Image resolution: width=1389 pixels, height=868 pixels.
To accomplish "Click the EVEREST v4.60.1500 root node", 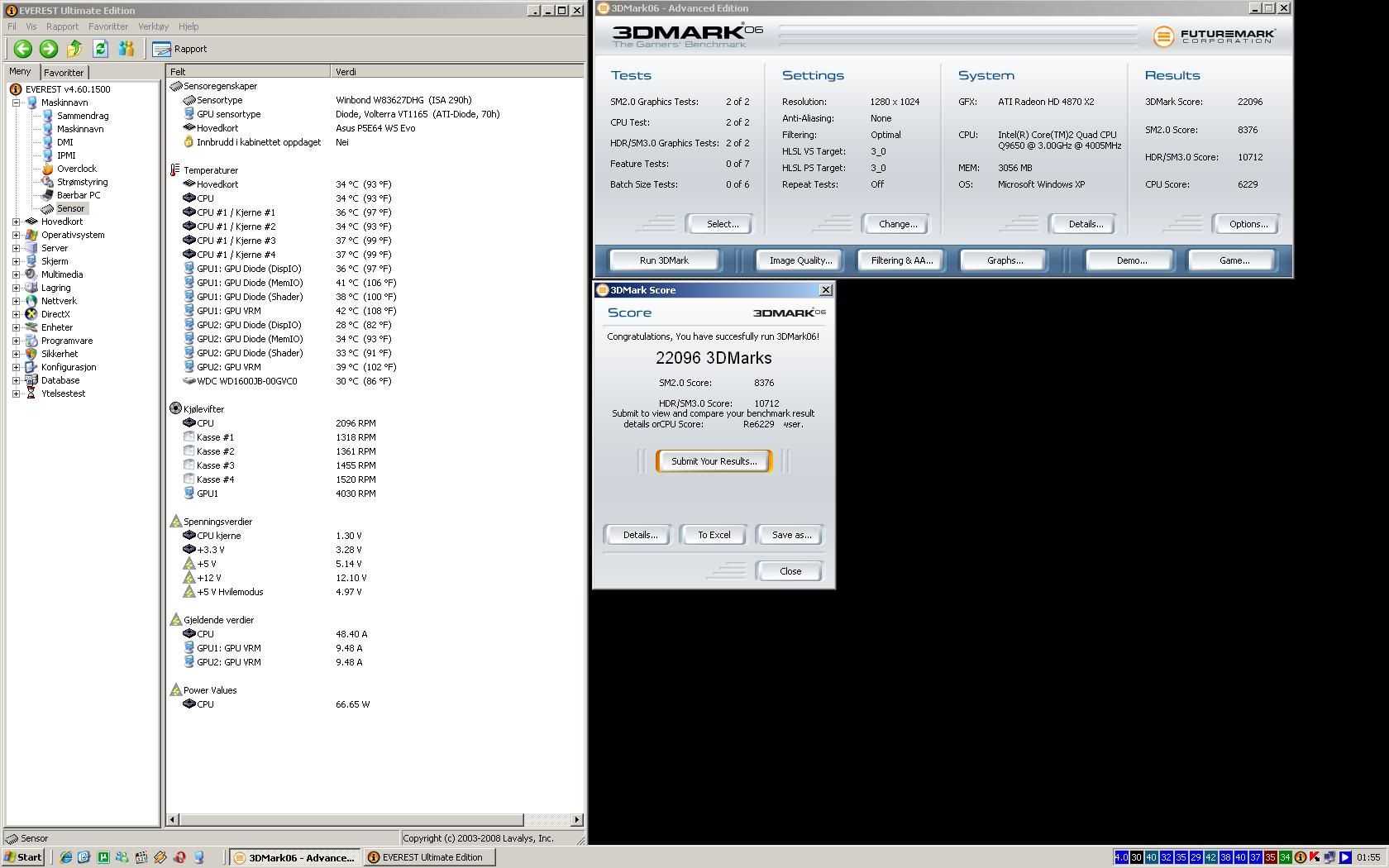I will [x=68, y=89].
